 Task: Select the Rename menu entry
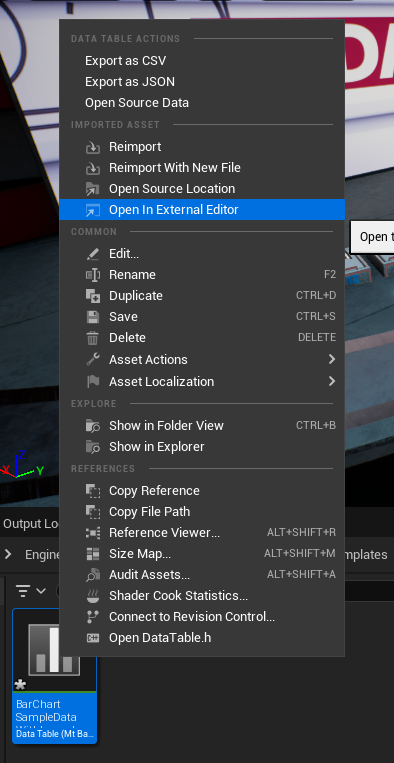[202, 274]
